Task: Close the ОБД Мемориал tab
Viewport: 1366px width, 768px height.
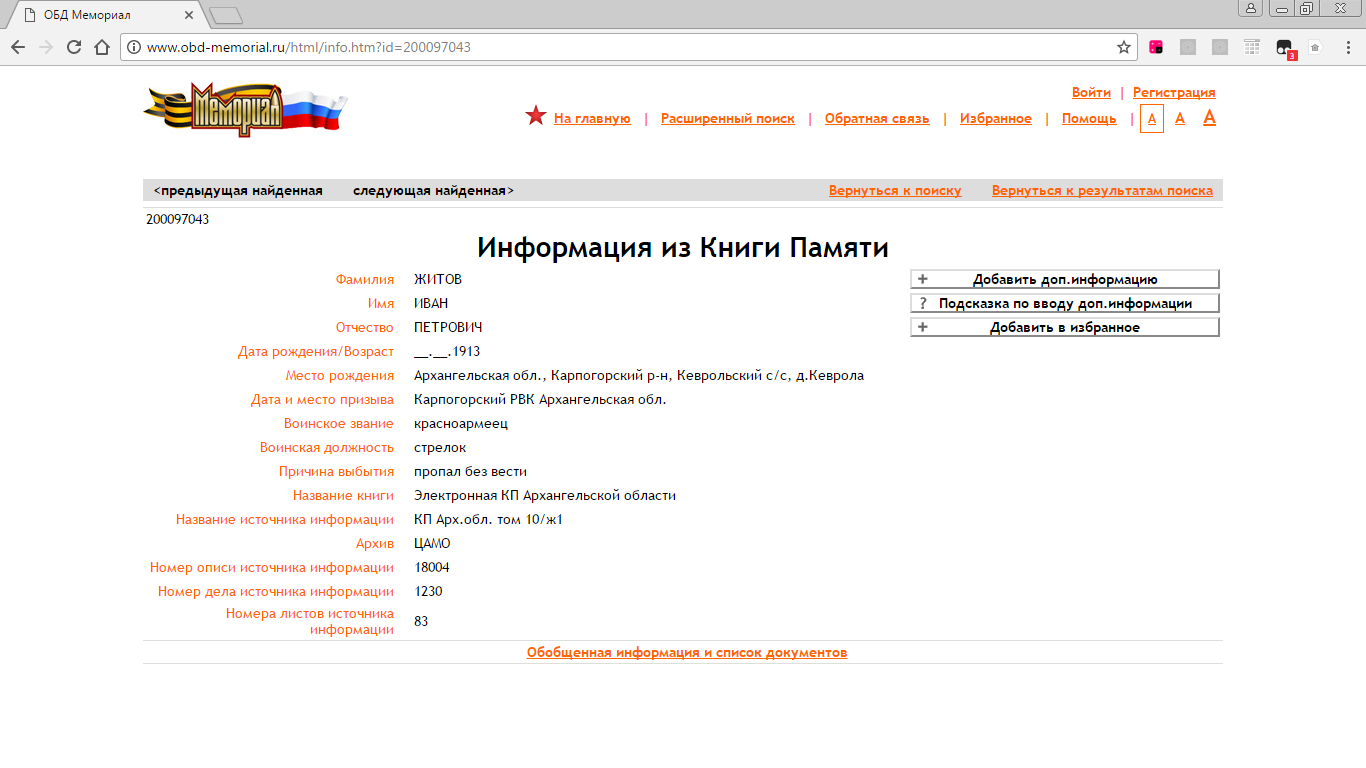Action: pos(188,15)
